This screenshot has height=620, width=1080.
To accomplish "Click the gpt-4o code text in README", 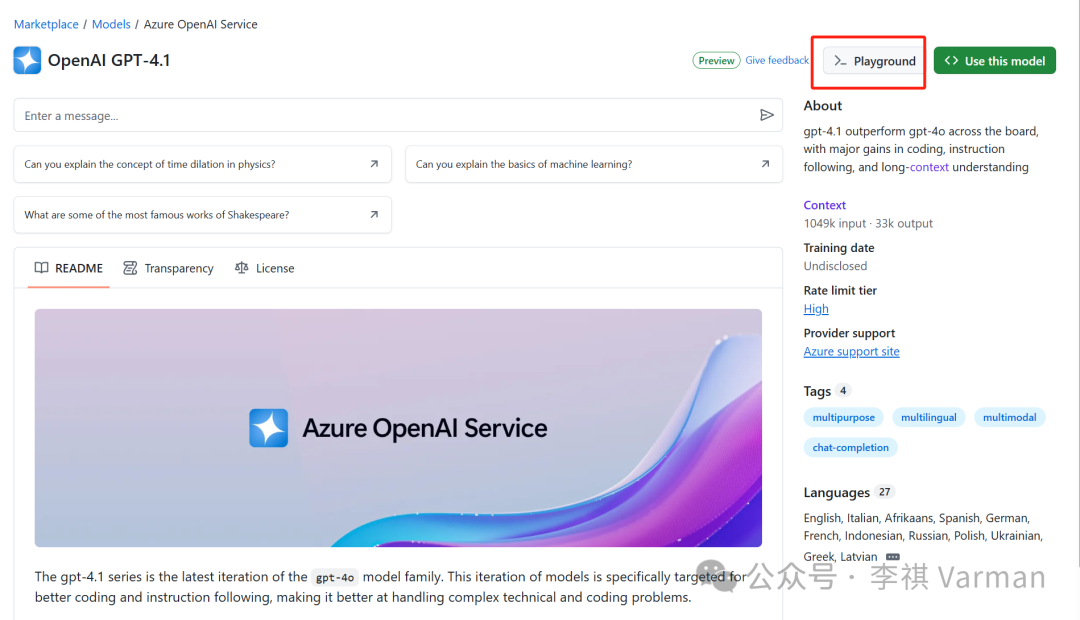I will click(335, 577).
